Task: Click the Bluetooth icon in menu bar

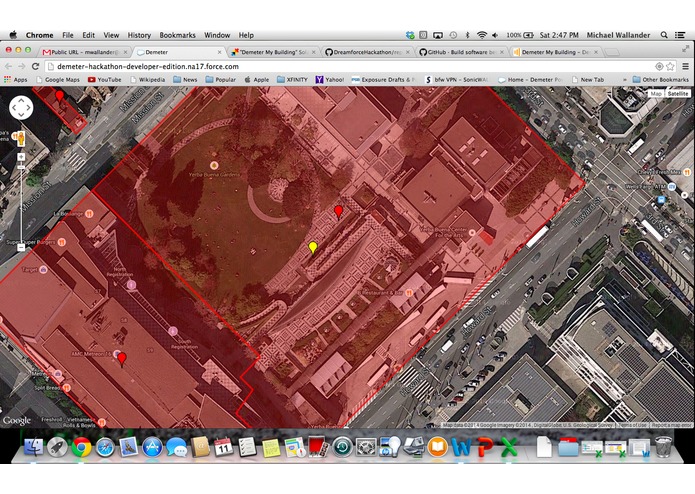Action: tap(467, 35)
